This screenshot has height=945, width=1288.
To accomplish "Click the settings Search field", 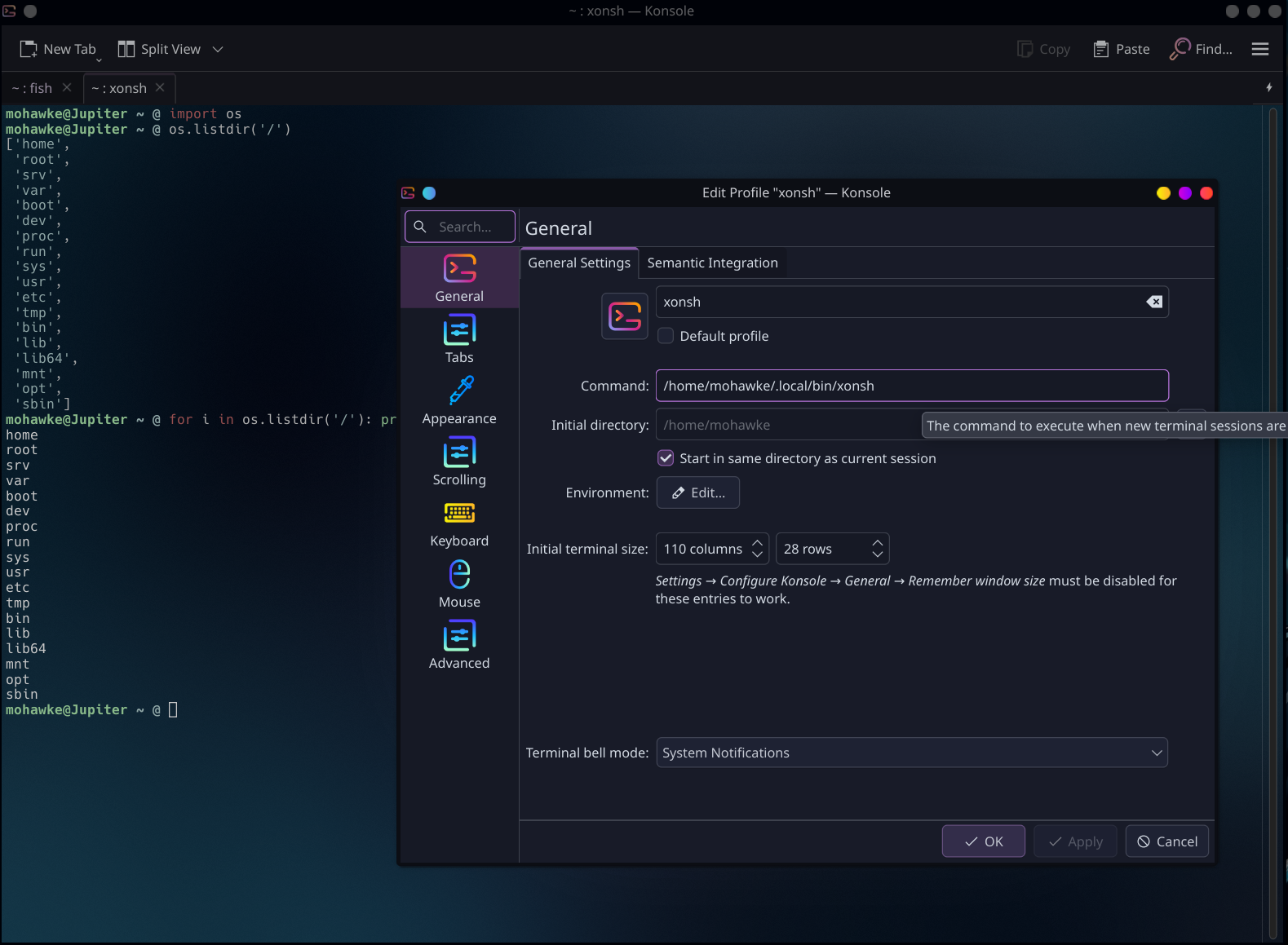I will pyautogui.click(x=460, y=227).
